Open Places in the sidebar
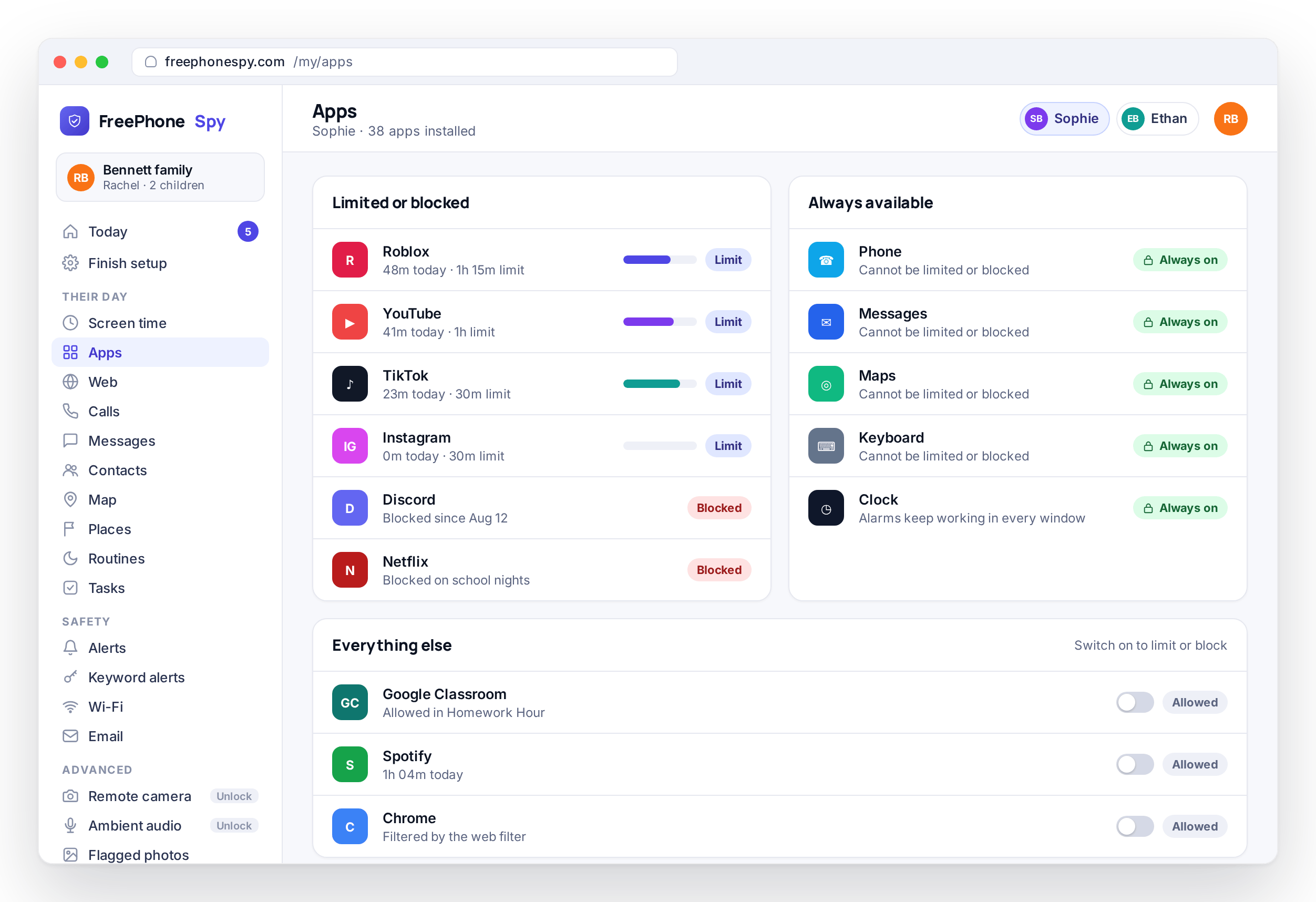The width and height of the screenshot is (1316, 902). (x=160, y=529)
